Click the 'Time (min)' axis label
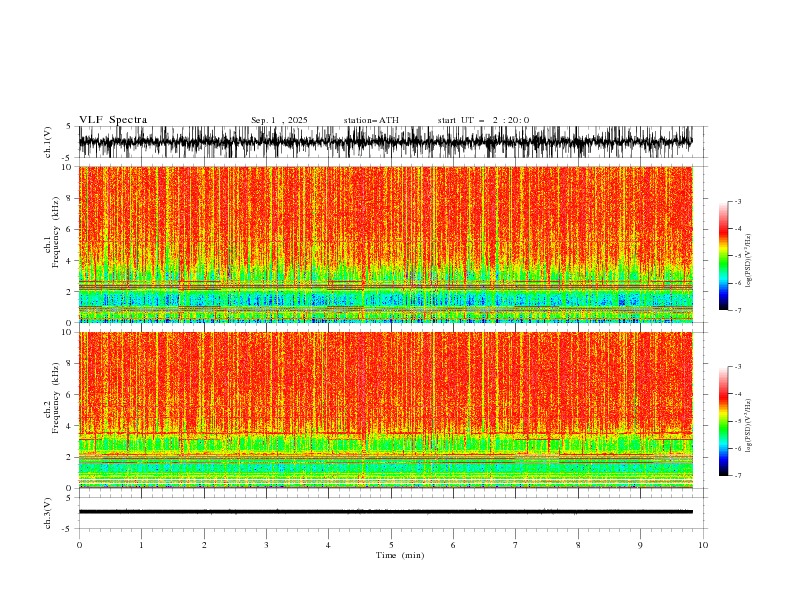 pyautogui.click(x=400, y=555)
